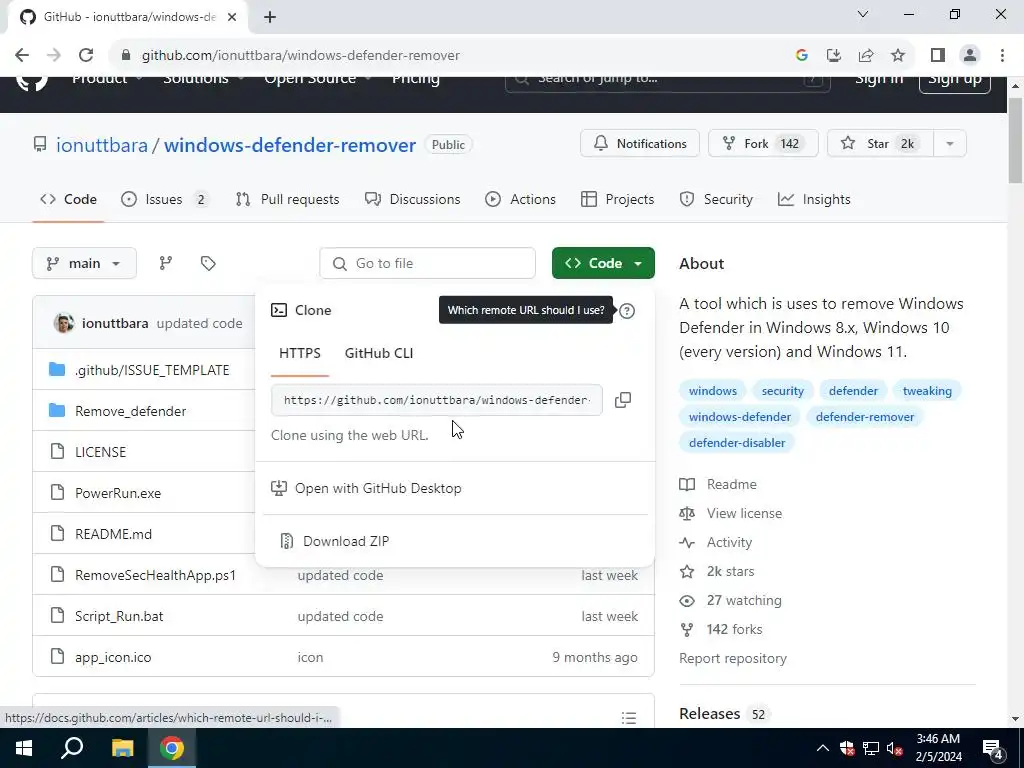The image size is (1024, 768).
Task: Click the ionuttbara owner link
Action: 102,145
